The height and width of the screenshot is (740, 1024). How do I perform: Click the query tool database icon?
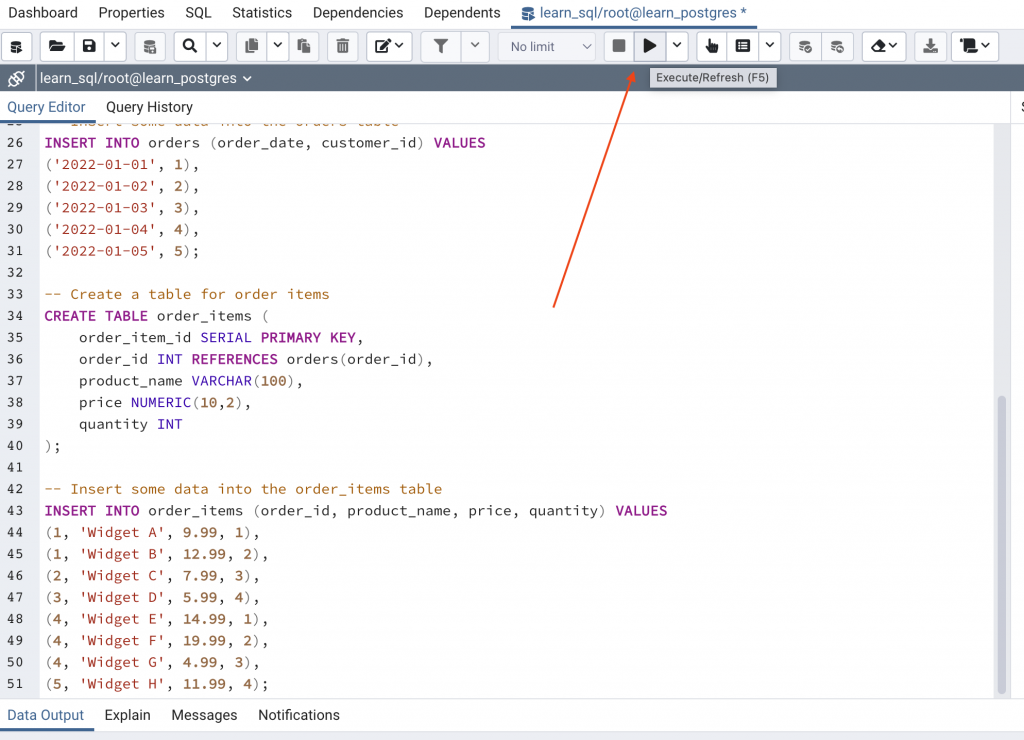[17, 46]
